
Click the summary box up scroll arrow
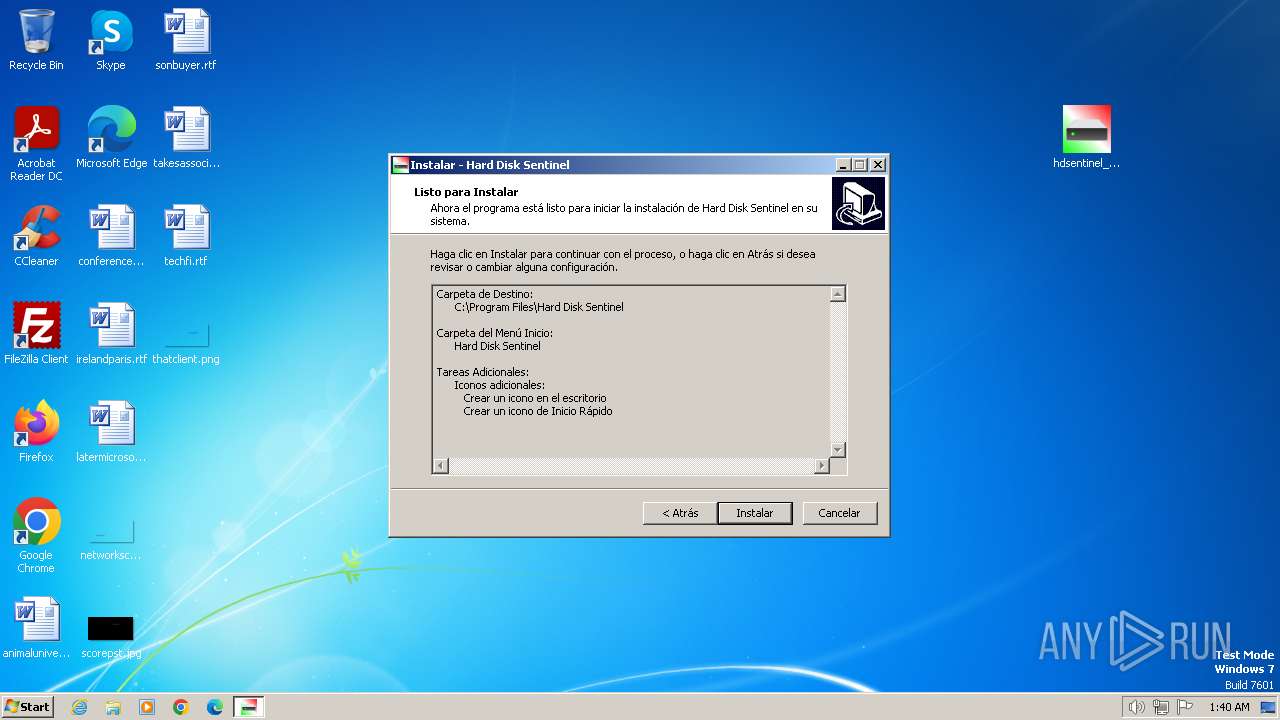click(x=838, y=293)
